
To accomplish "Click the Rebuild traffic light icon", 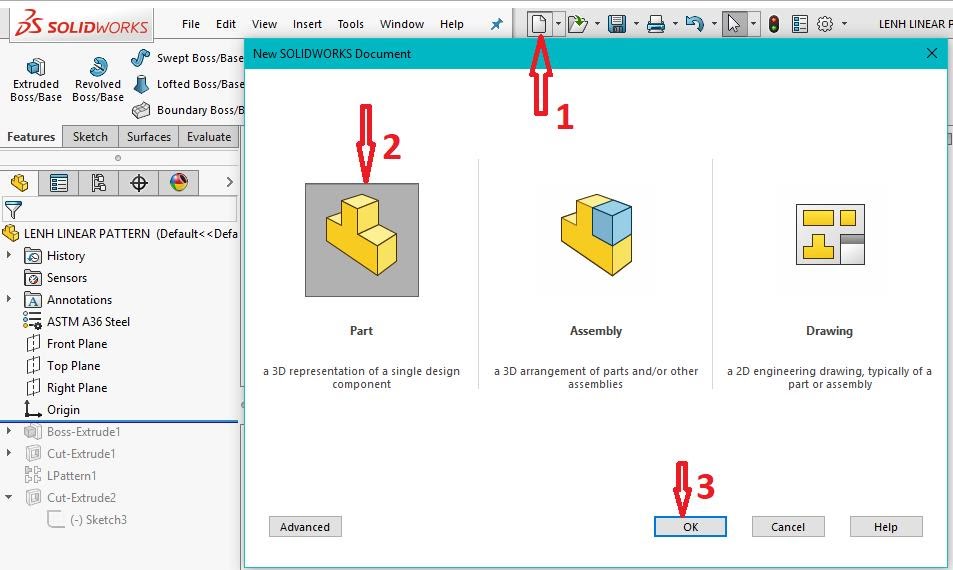I will coord(774,24).
